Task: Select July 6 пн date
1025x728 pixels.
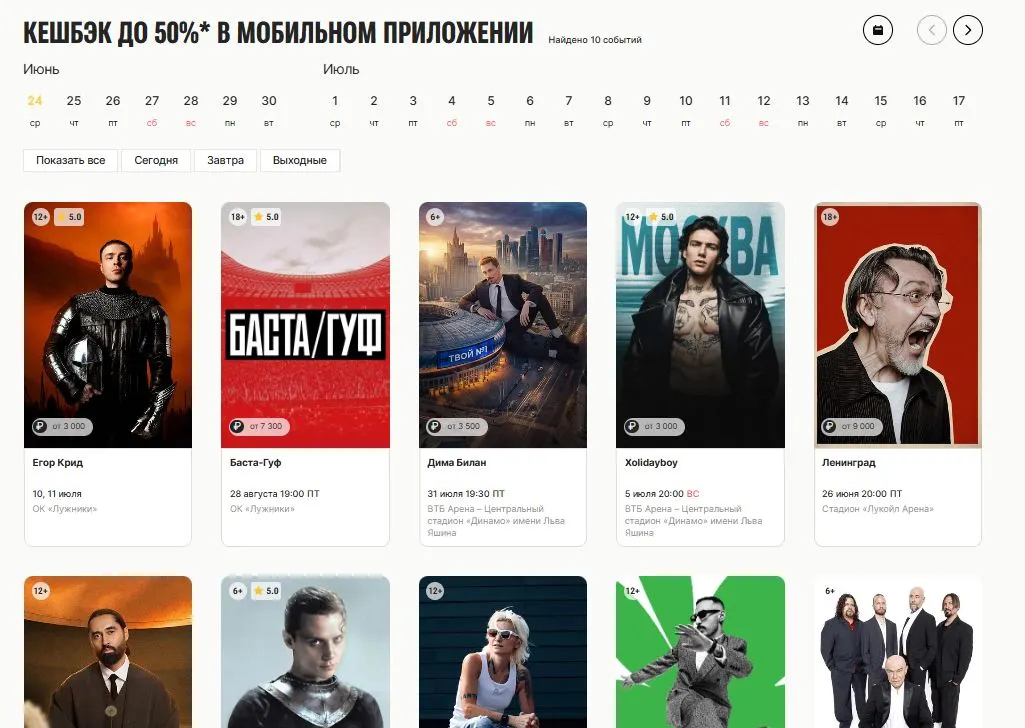Action: tap(530, 110)
